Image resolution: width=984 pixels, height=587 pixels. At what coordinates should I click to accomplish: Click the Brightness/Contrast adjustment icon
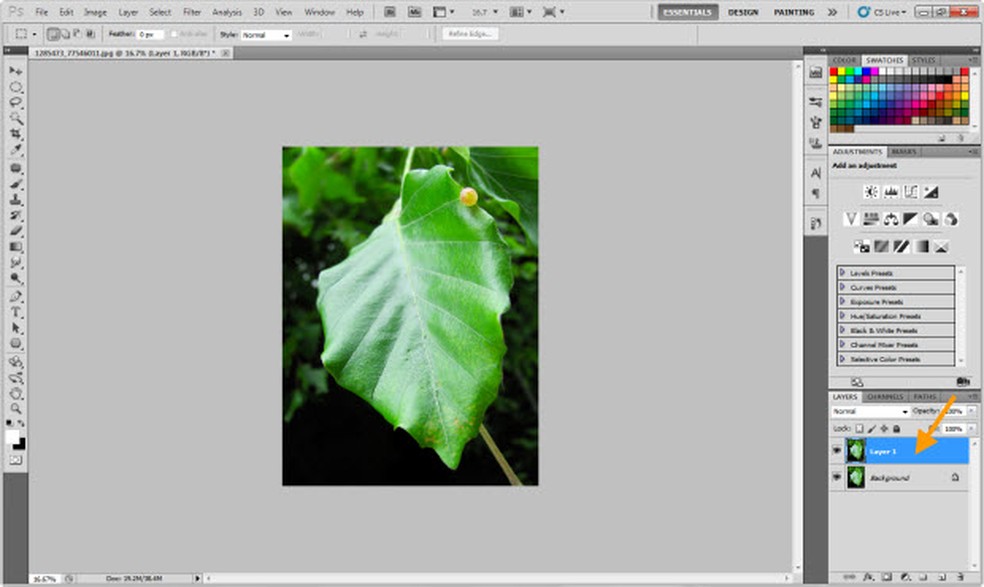[871, 192]
